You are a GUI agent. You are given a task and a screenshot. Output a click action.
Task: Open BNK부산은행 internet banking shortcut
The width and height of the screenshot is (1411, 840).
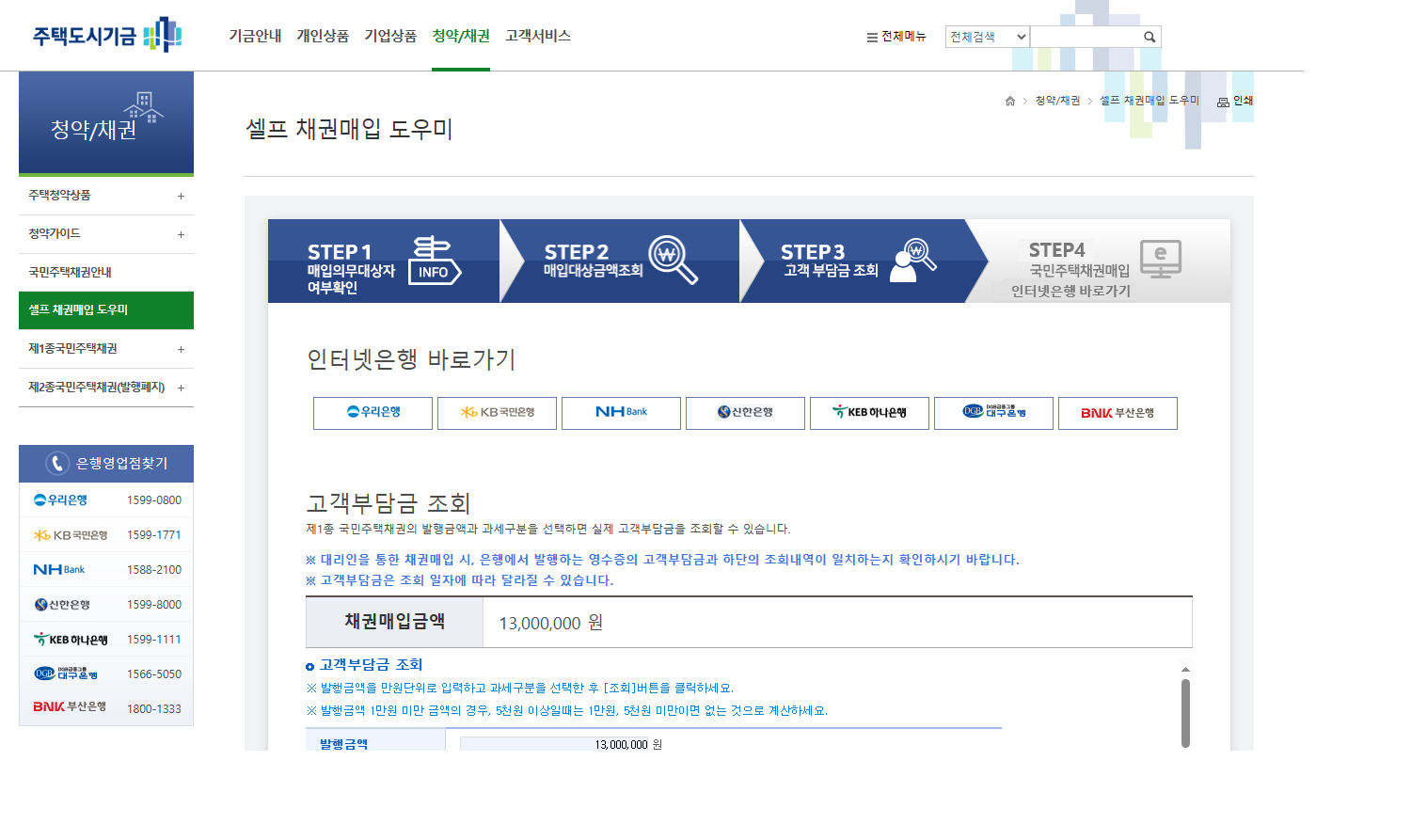click(x=1118, y=413)
